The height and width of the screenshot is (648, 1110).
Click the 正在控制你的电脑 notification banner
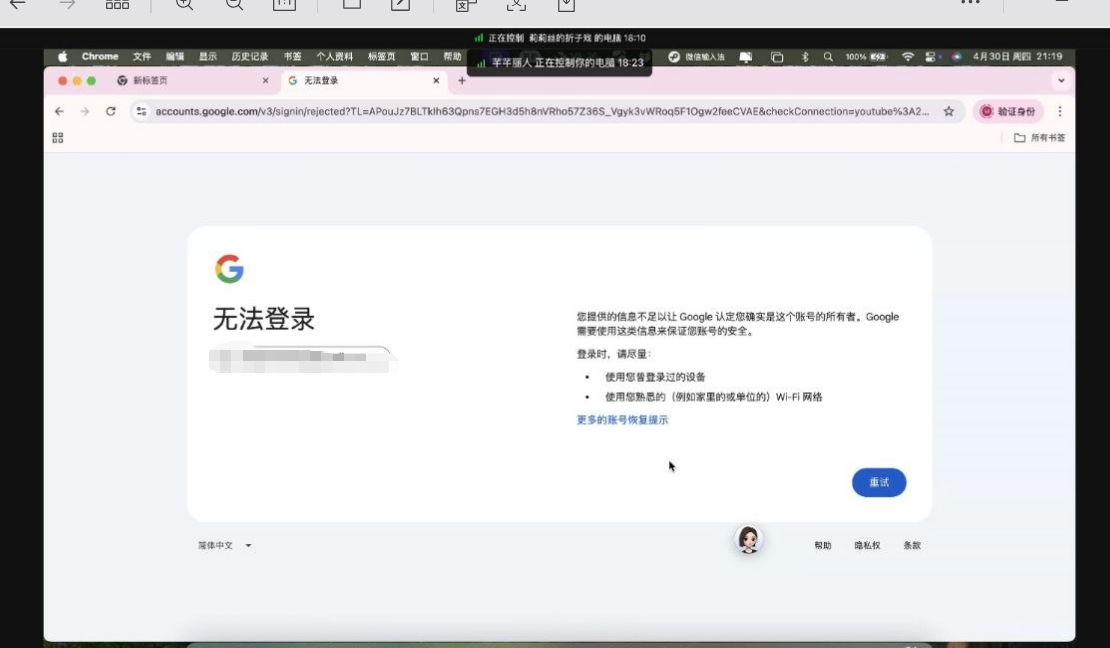559,63
